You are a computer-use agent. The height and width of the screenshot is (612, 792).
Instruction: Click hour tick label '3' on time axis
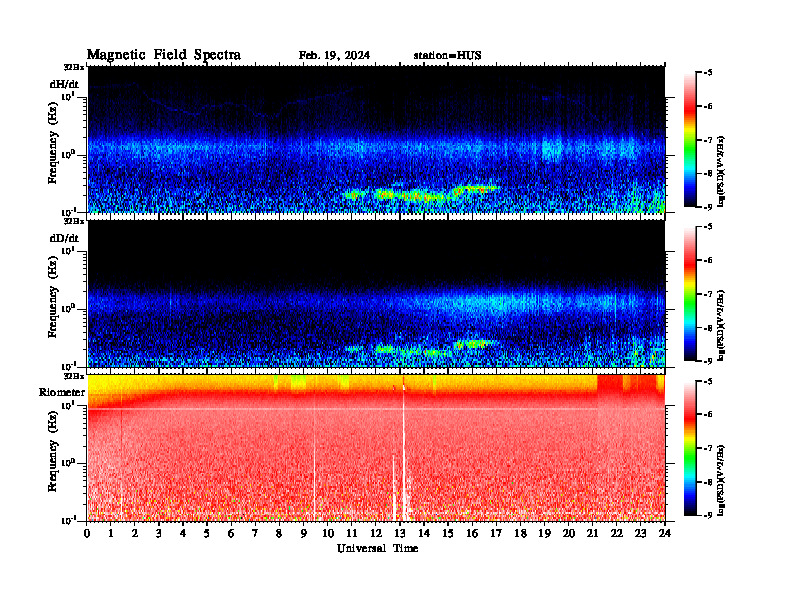tap(159, 533)
